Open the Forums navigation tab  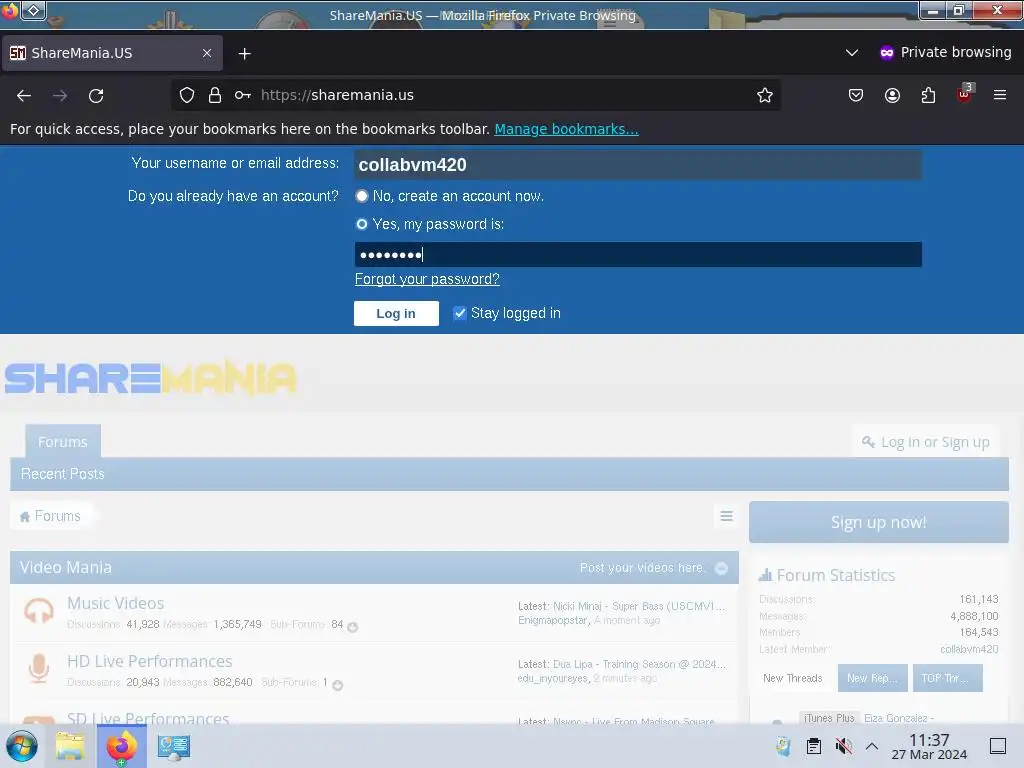tap(63, 442)
